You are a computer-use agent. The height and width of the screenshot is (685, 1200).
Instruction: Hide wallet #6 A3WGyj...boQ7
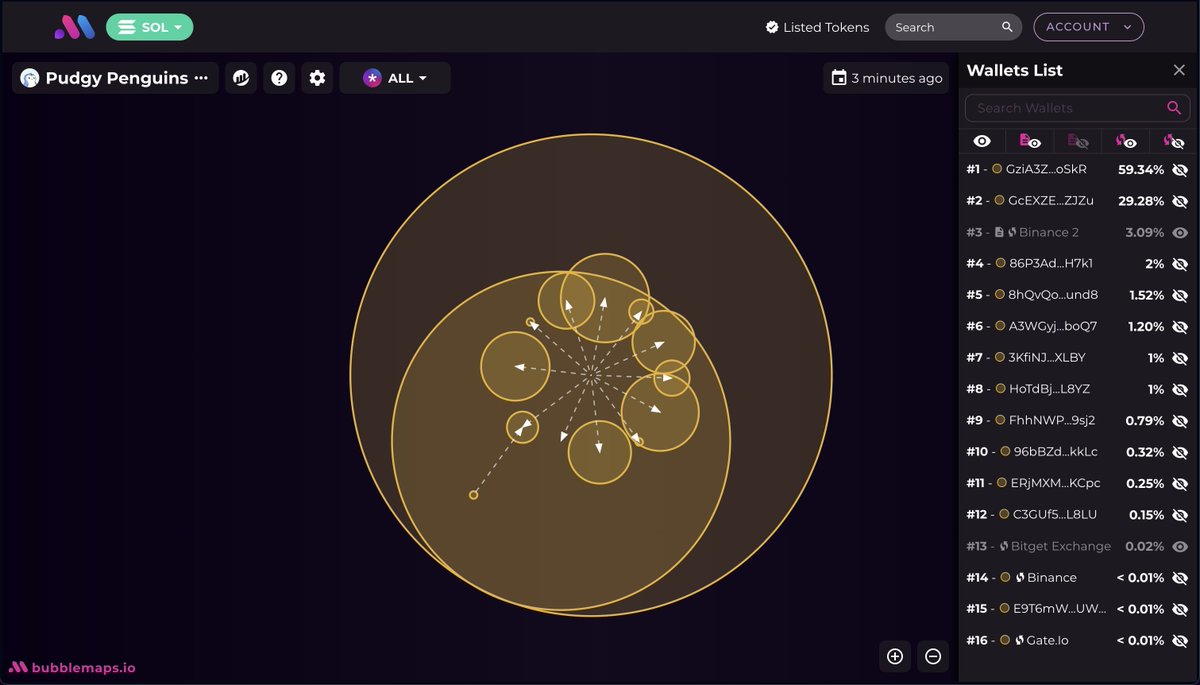coord(1180,326)
